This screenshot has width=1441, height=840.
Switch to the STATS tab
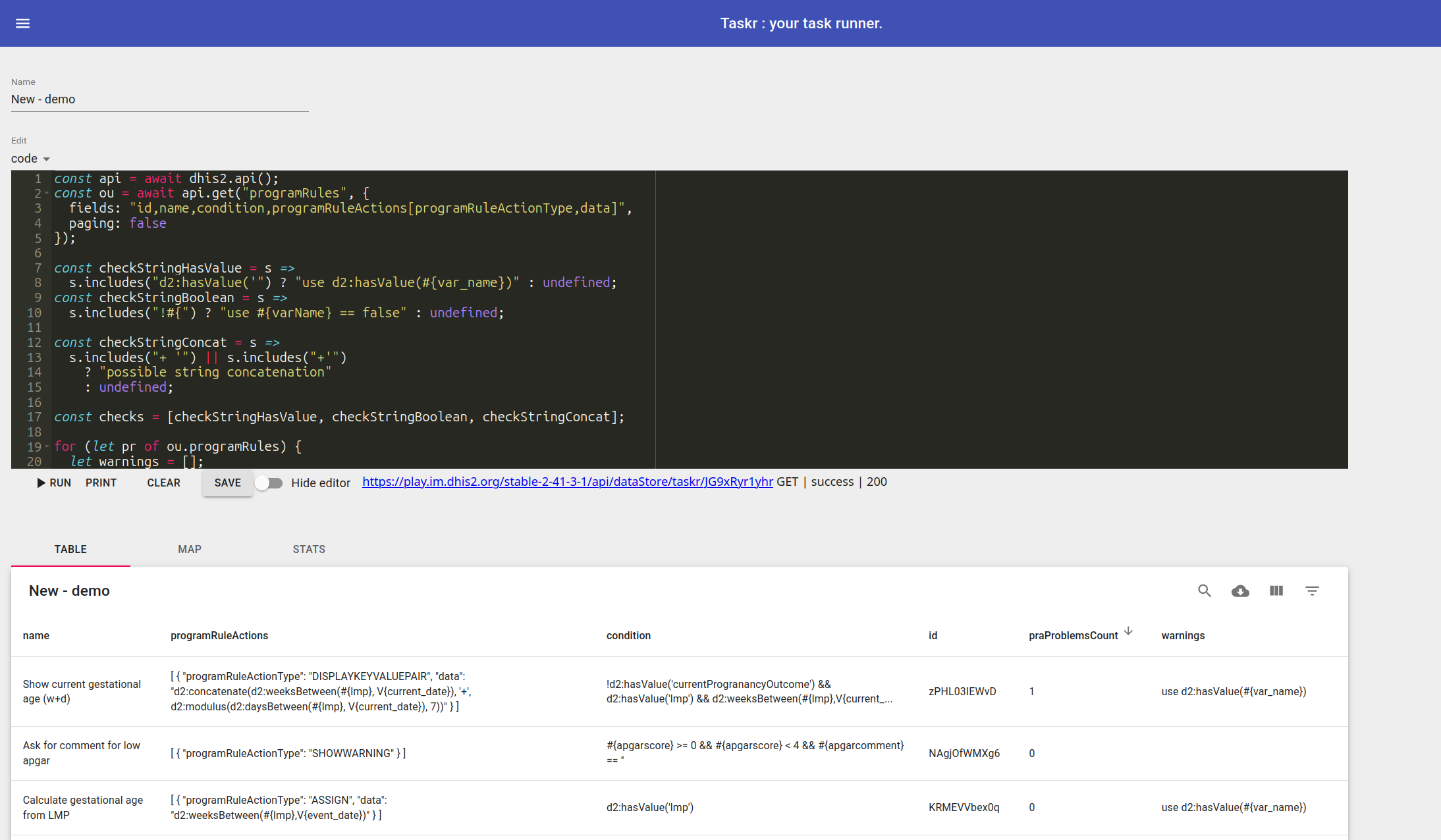click(x=309, y=549)
